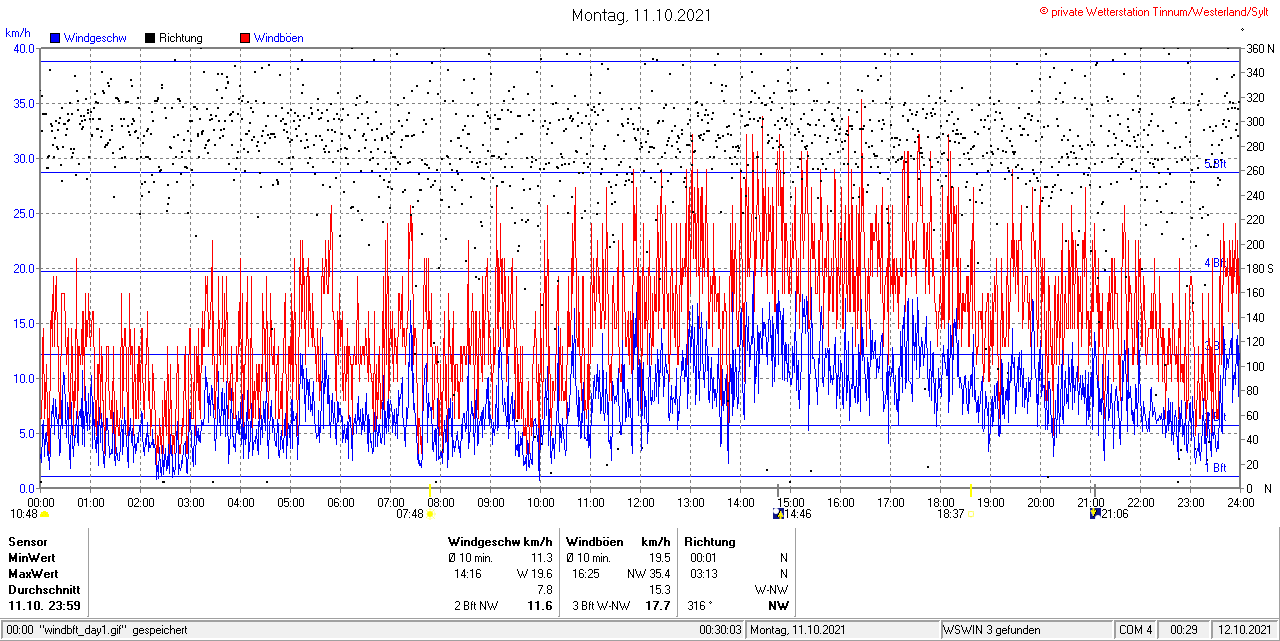The height and width of the screenshot is (641, 1280).
Task: Click the 12.10.2021 status bar date
Action: tap(1246, 630)
